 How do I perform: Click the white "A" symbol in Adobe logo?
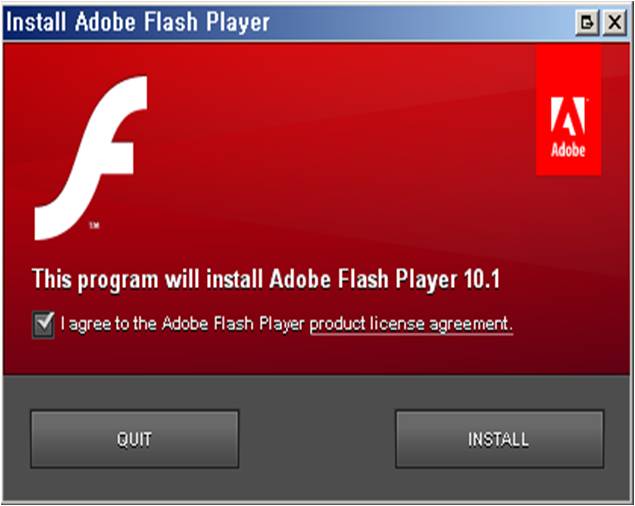(x=568, y=116)
